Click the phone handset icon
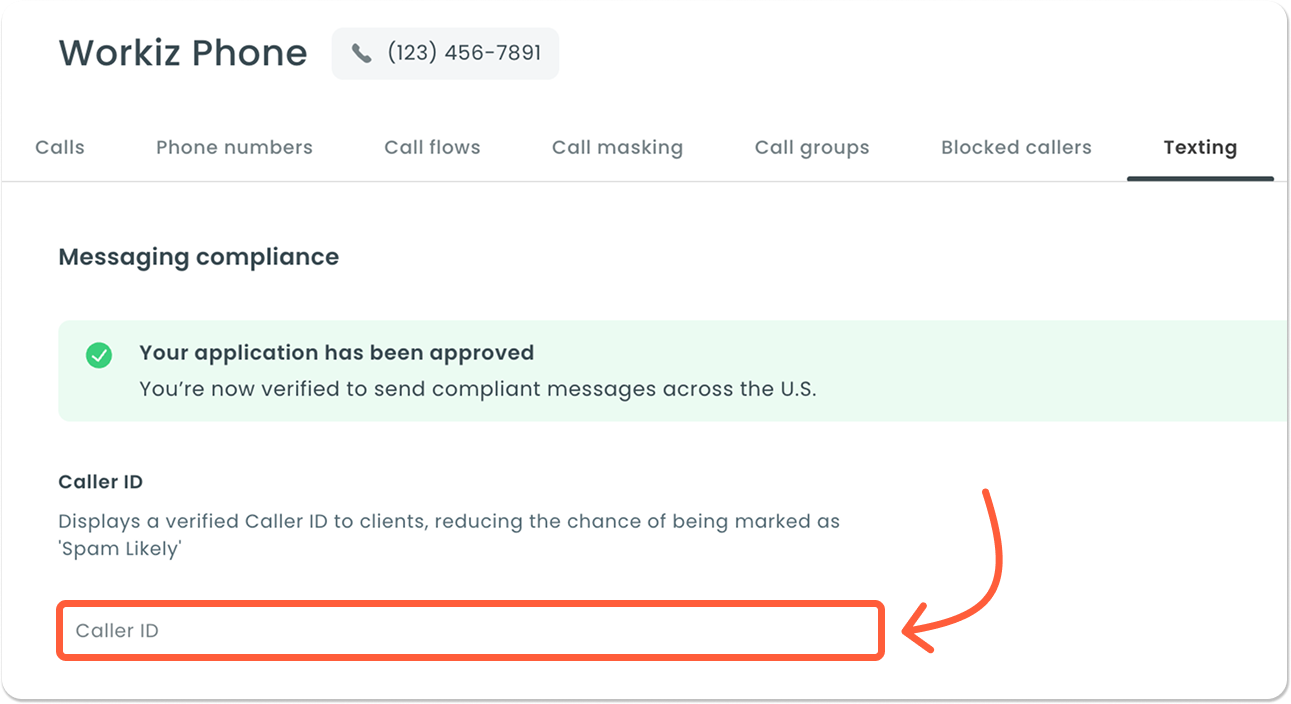 pos(362,54)
